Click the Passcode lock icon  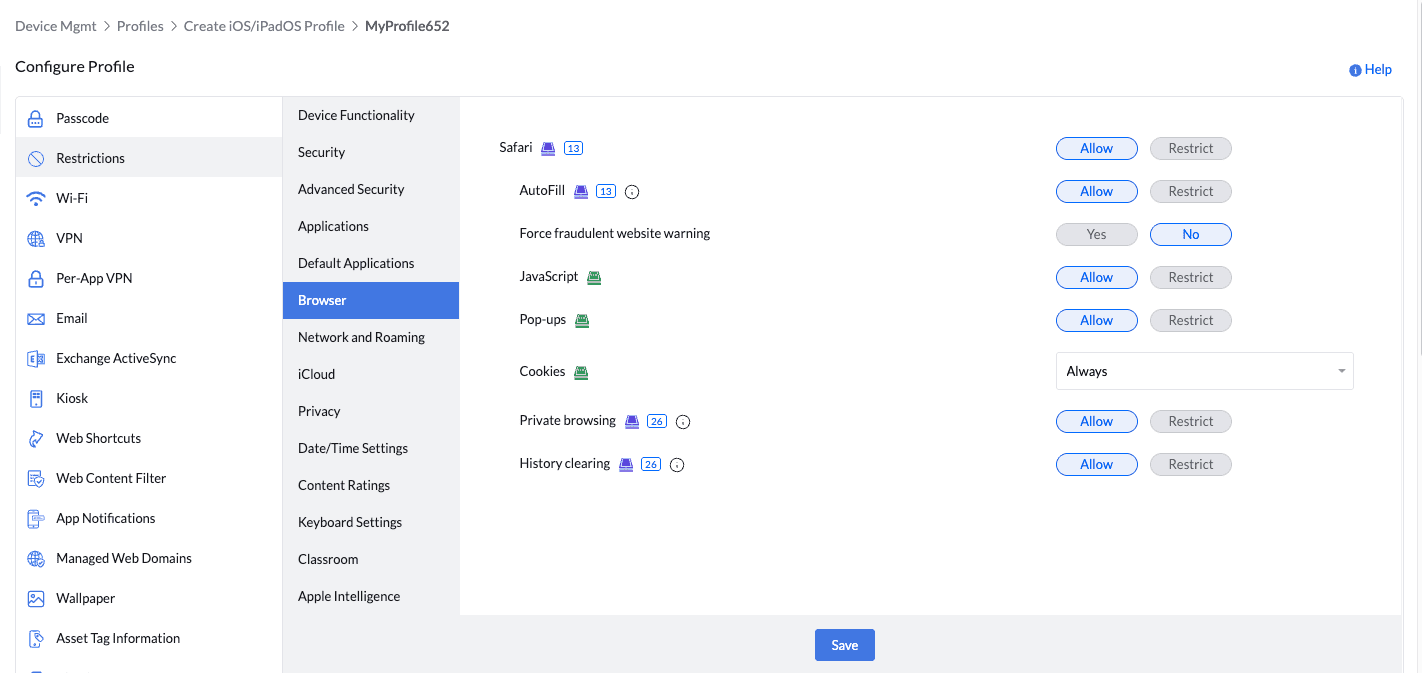point(36,118)
